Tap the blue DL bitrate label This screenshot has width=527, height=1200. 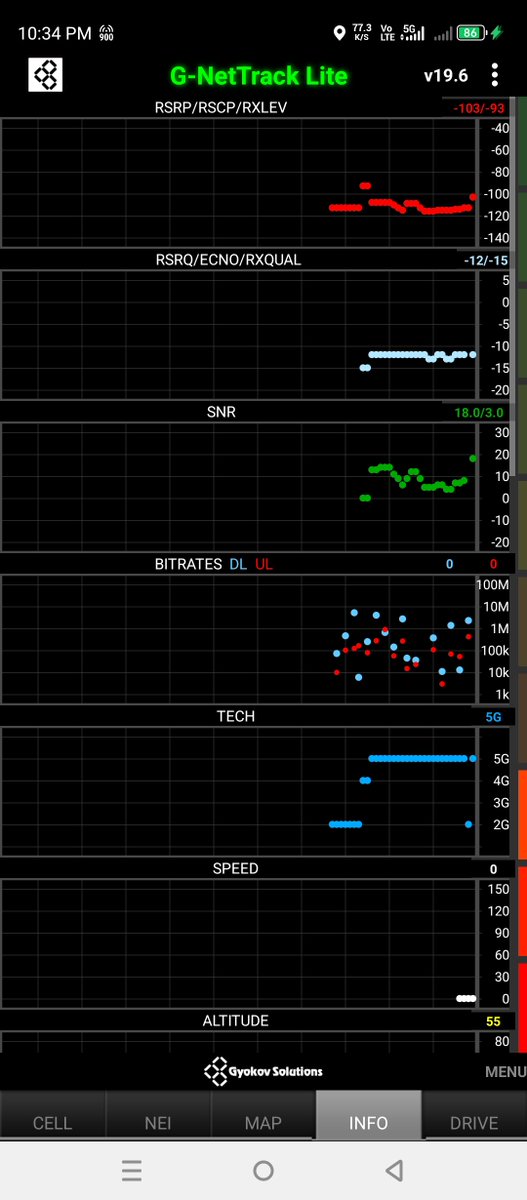(x=238, y=564)
